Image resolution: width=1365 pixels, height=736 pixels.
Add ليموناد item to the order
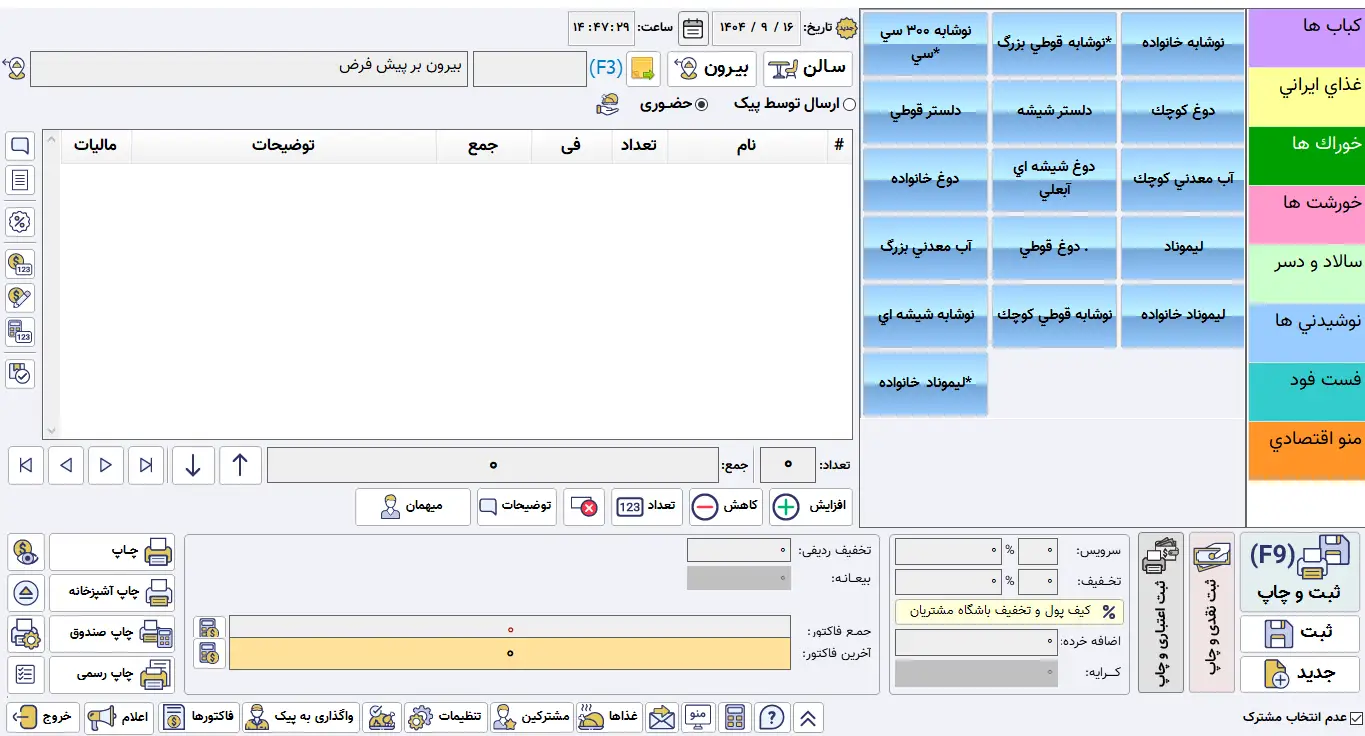[1183, 246]
